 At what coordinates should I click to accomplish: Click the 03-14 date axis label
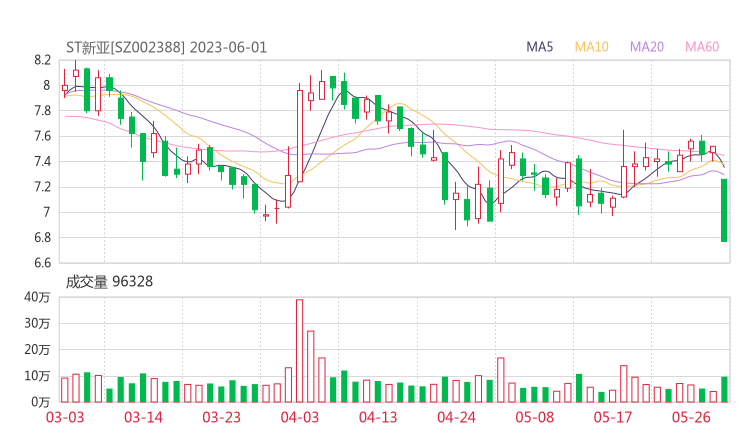tap(143, 417)
